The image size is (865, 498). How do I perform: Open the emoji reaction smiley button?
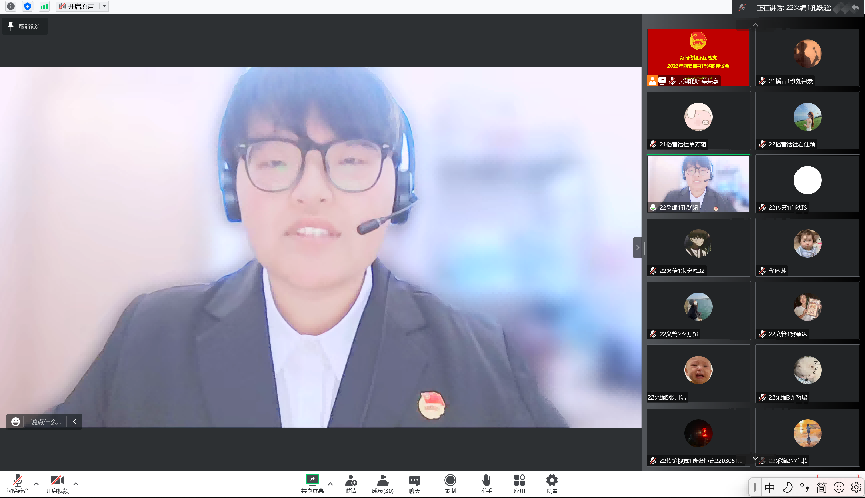(16, 421)
